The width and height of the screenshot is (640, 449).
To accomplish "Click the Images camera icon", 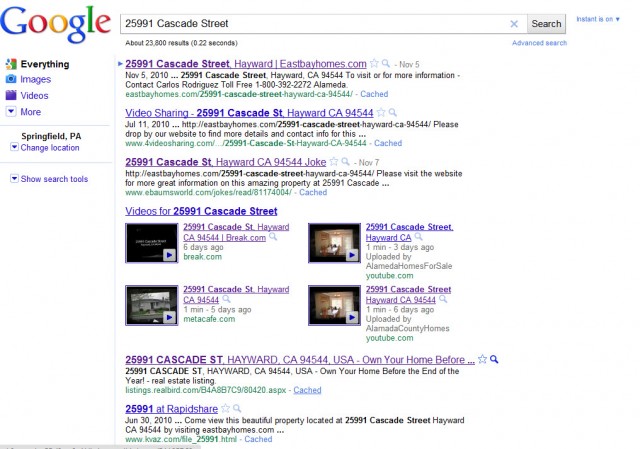I will click(x=11, y=79).
